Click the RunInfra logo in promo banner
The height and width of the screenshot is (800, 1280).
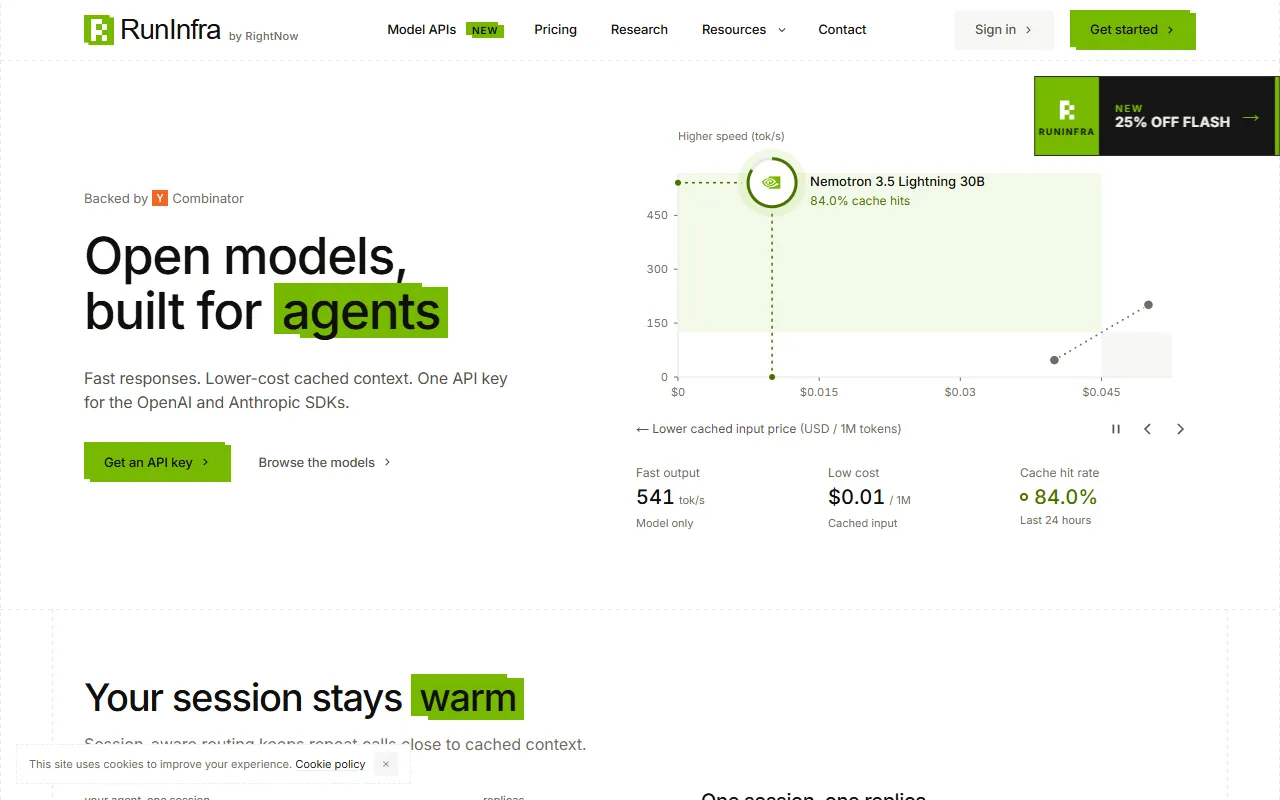[1067, 116]
